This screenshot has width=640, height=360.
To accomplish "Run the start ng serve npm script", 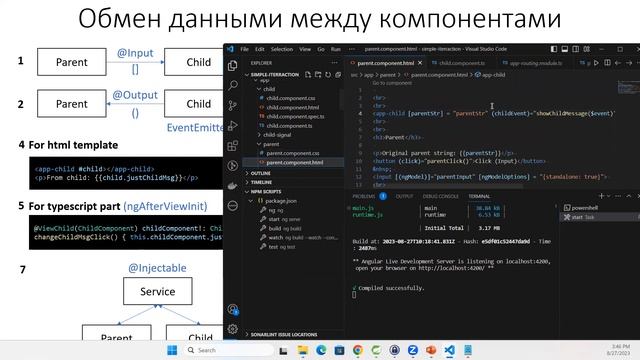I will tap(284, 219).
